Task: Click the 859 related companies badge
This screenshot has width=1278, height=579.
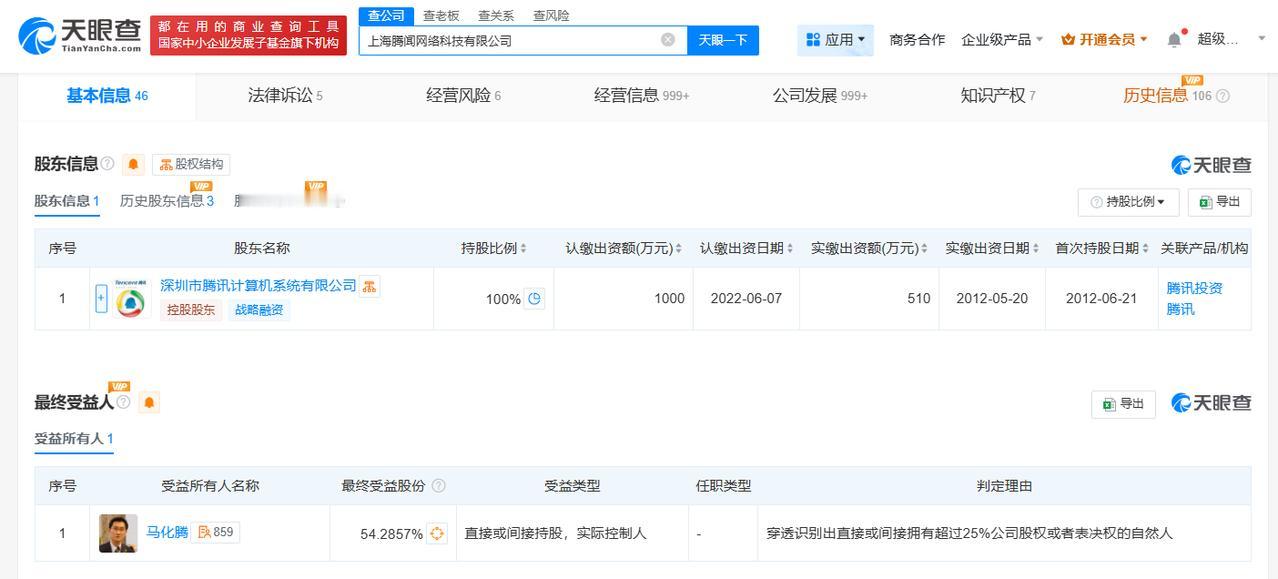Action: [x=216, y=532]
